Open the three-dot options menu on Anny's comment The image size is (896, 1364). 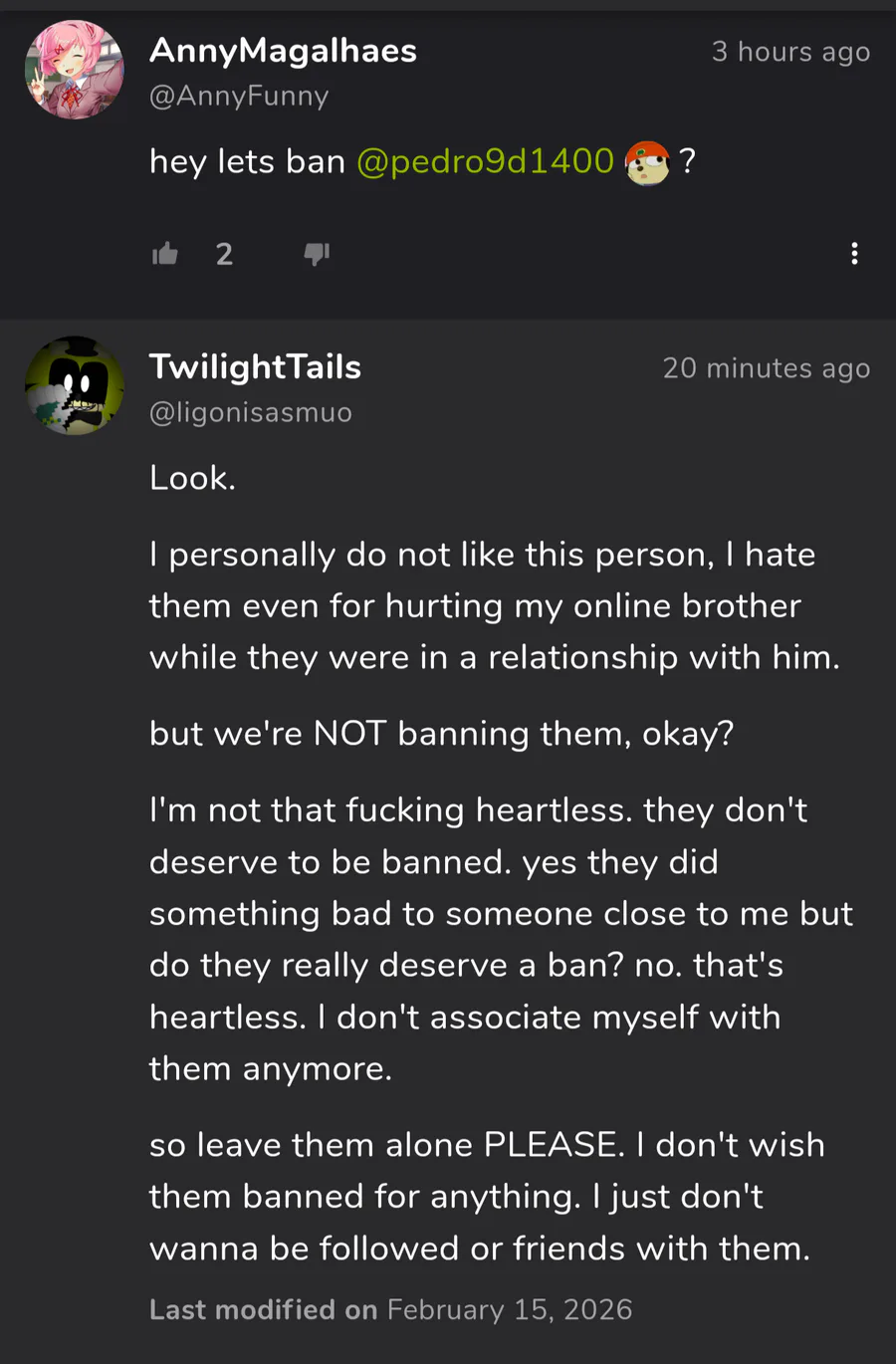click(x=854, y=254)
